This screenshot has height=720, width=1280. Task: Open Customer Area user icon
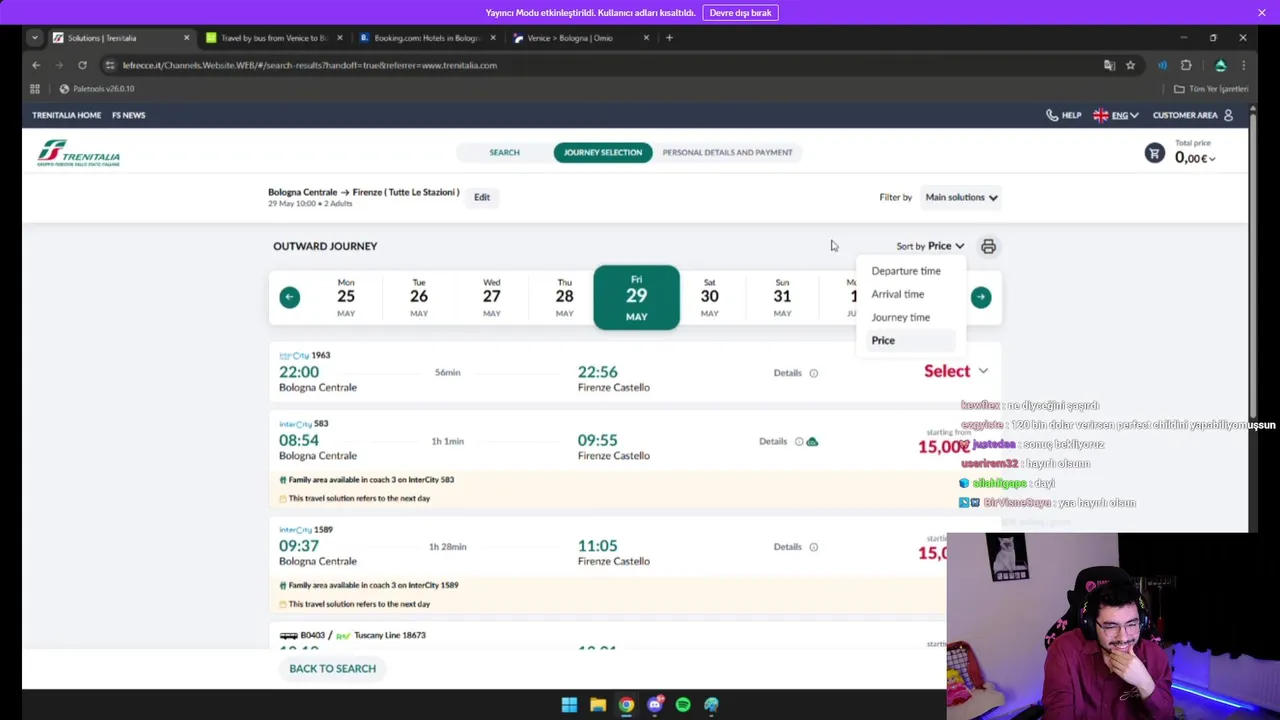(1228, 115)
